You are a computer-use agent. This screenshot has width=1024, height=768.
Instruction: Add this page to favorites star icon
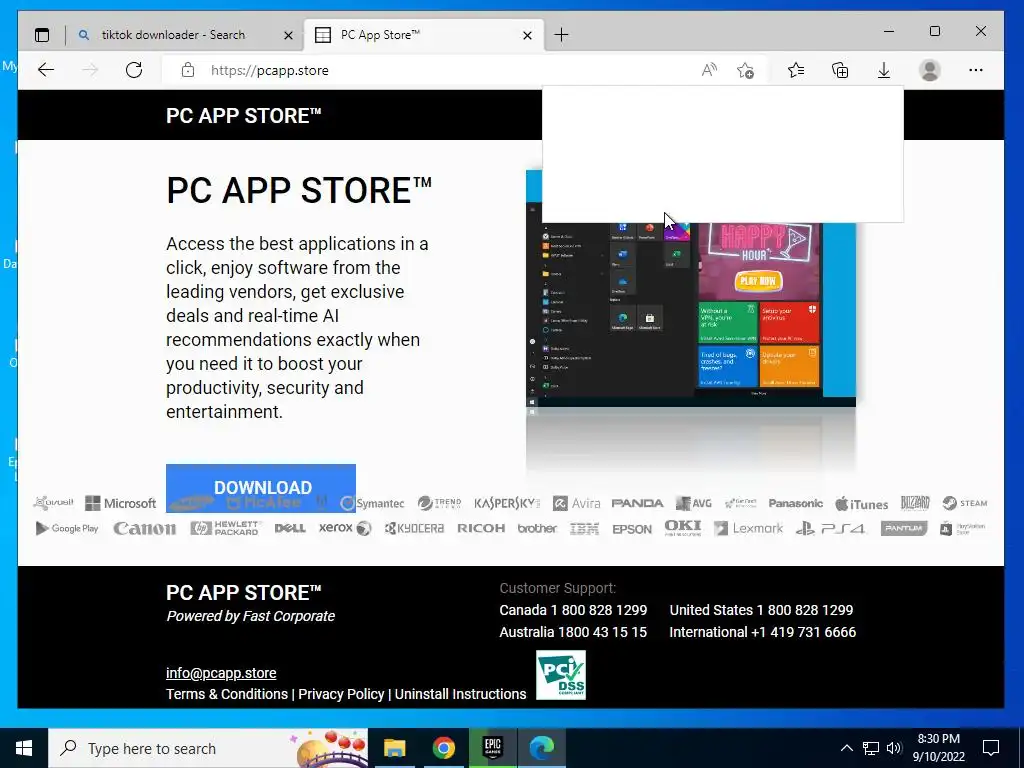(745, 70)
